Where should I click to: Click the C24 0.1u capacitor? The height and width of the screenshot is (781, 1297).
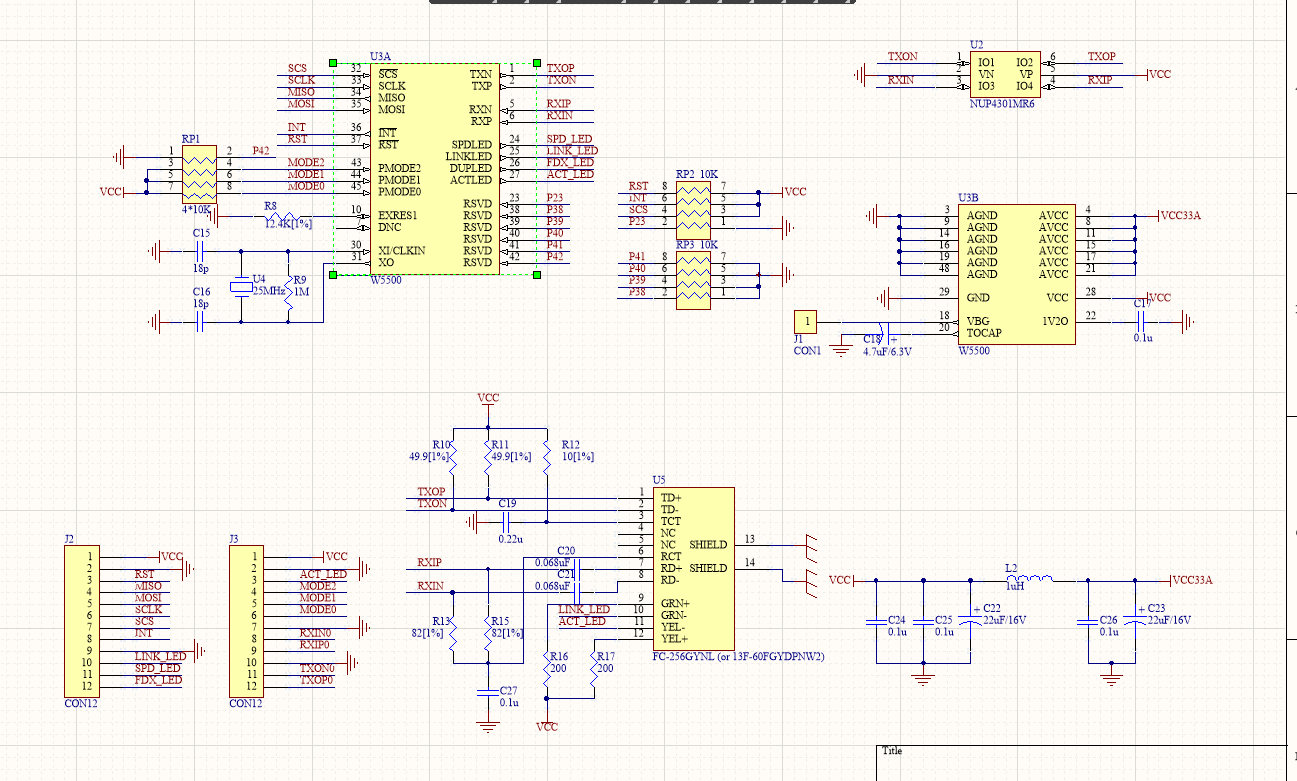[x=877, y=620]
